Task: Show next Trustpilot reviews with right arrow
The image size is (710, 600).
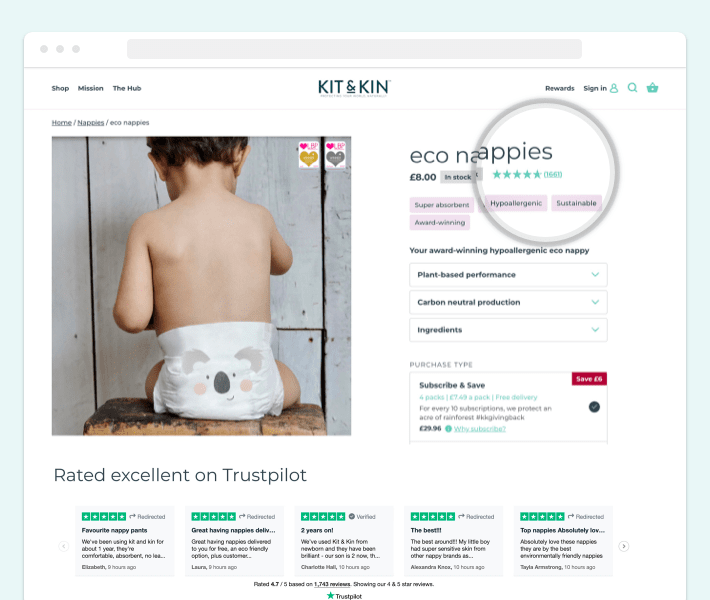Action: coord(624,546)
